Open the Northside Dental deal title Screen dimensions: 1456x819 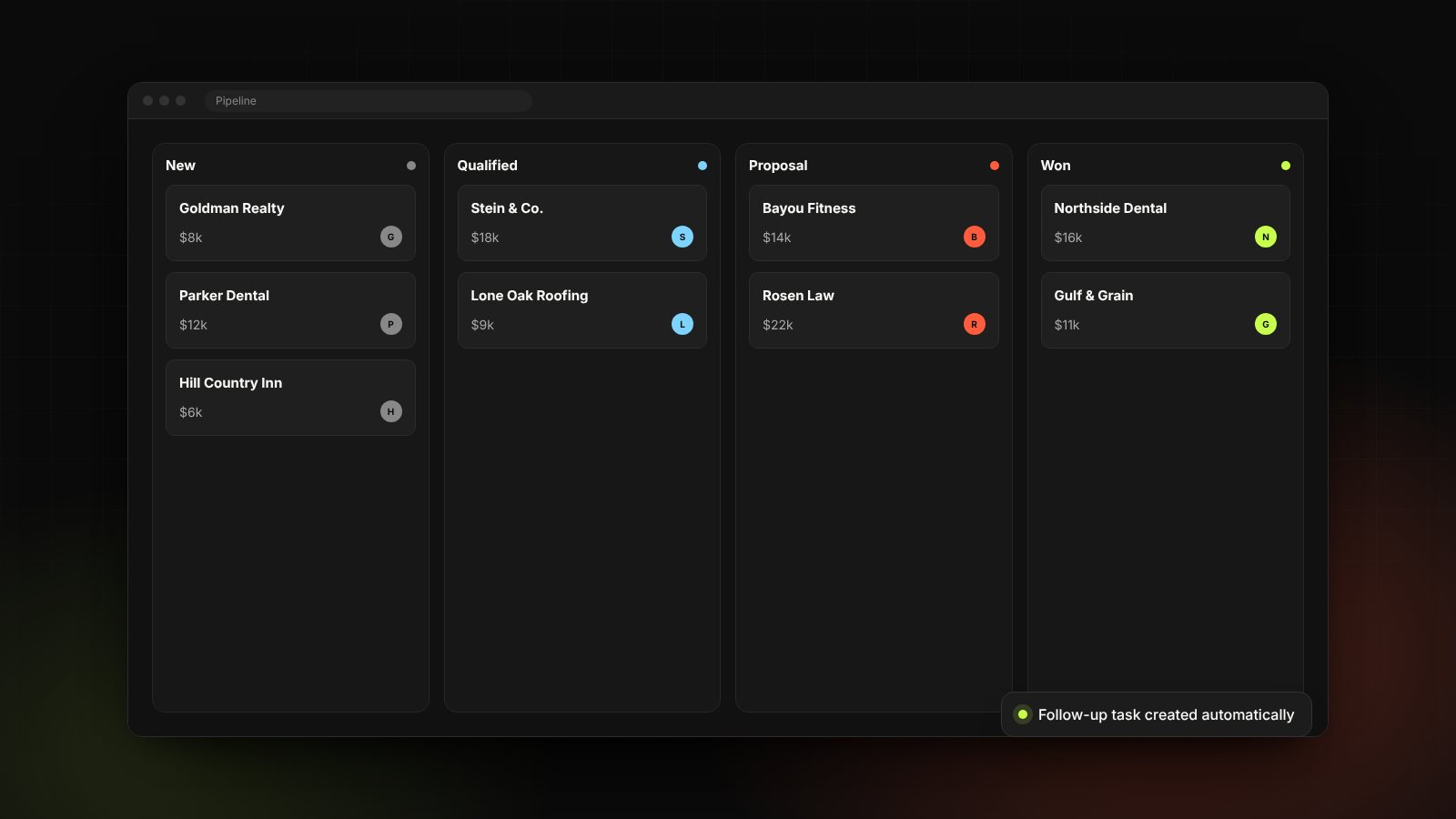(x=1110, y=208)
